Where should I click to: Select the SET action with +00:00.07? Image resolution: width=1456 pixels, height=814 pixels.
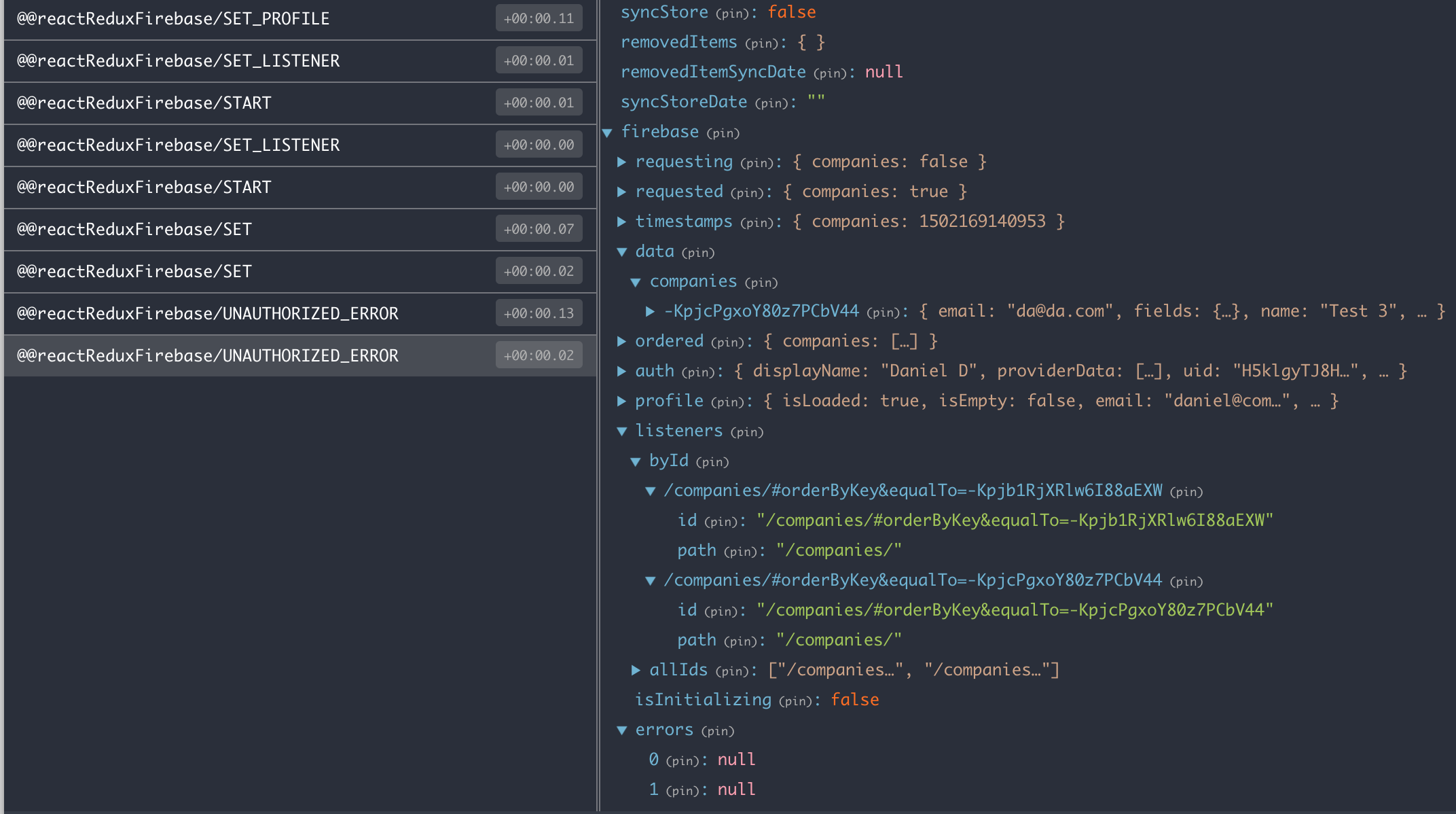pyautogui.click(x=300, y=230)
